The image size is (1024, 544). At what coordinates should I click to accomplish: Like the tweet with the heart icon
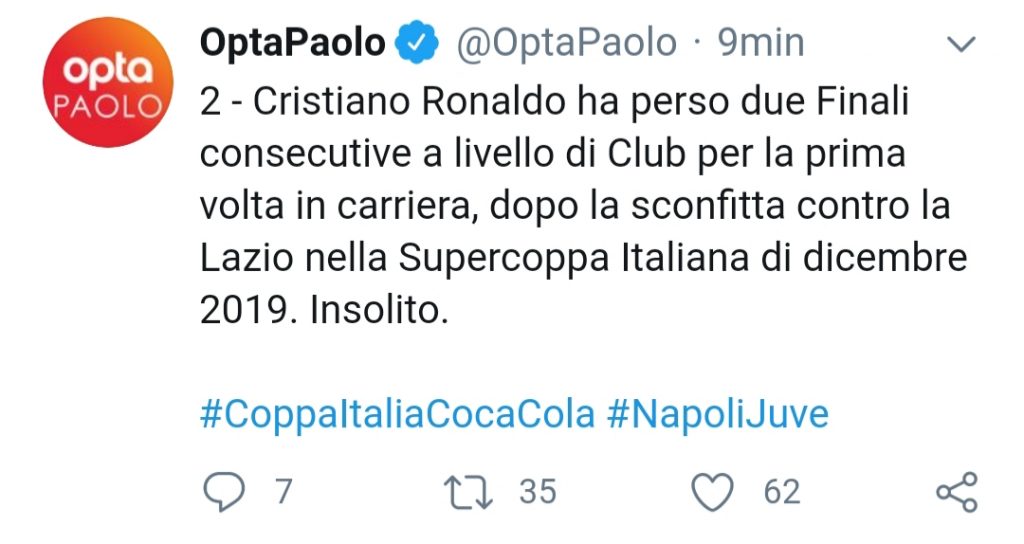point(714,491)
